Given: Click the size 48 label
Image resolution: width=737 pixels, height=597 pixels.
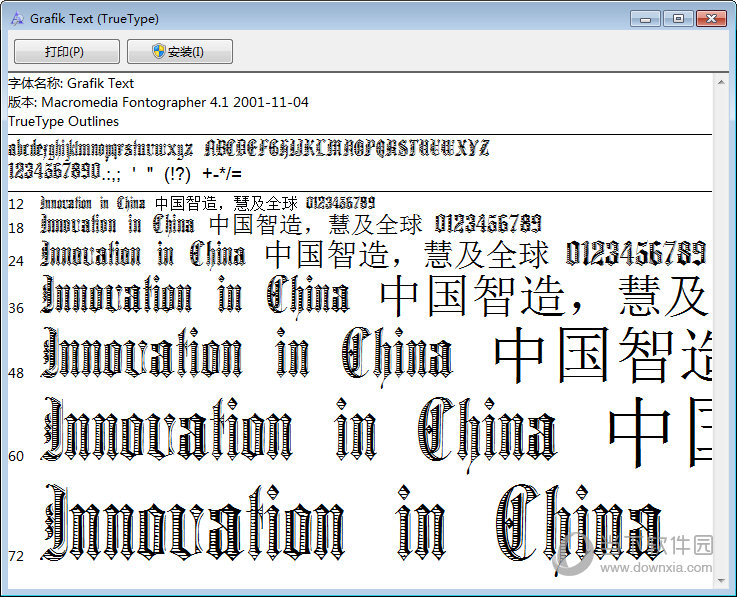Looking at the screenshot, I should (x=16, y=373).
